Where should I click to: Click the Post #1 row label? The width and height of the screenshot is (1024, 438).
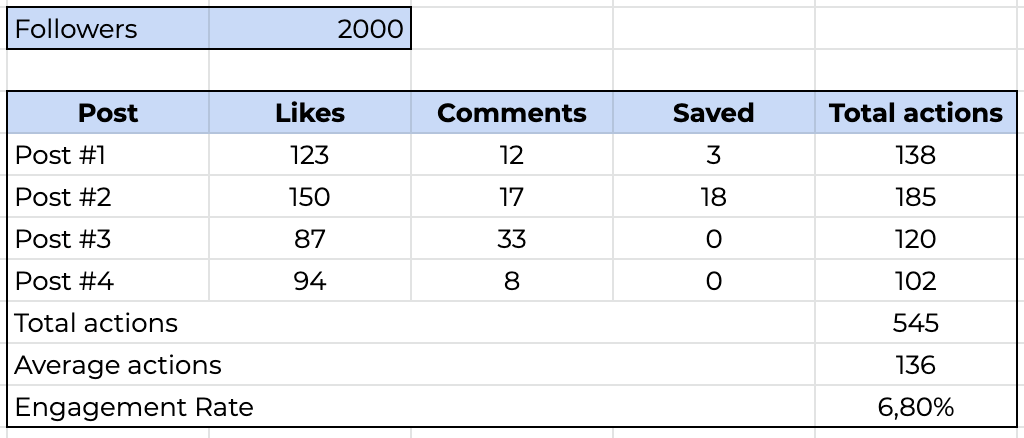coord(108,155)
